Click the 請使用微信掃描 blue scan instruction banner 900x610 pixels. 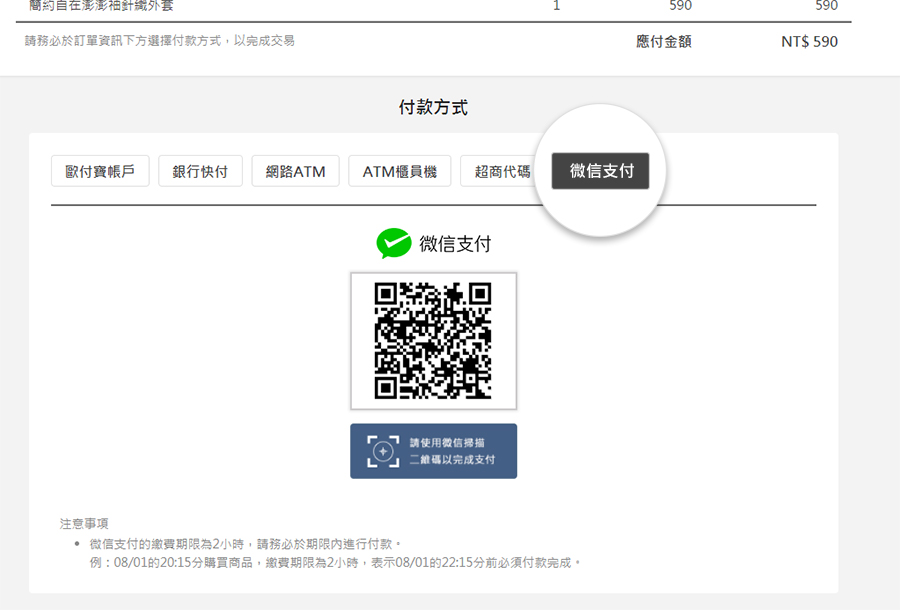point(433,451)
